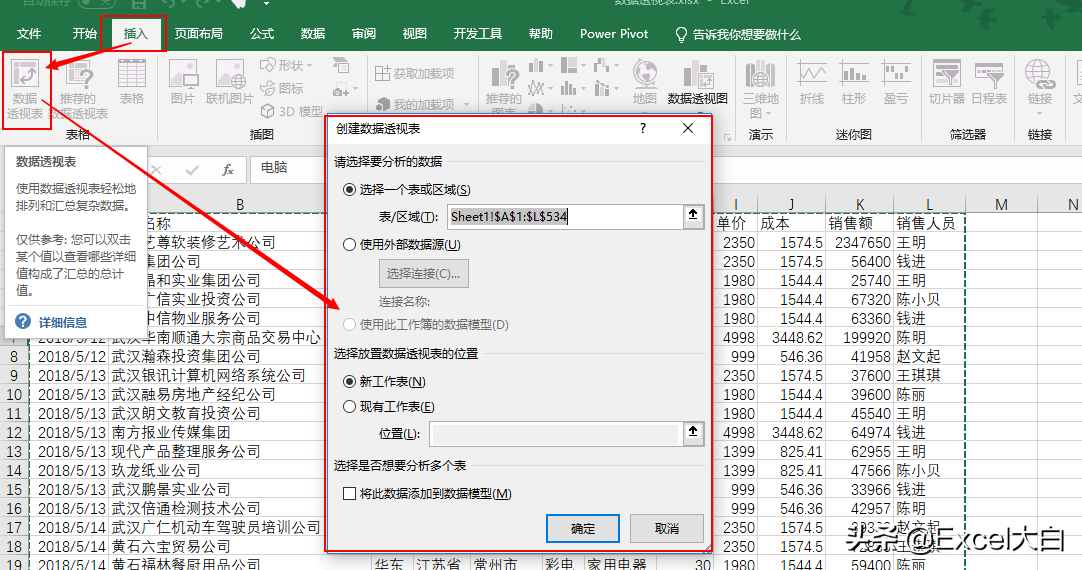
Task: Click the Timeline (日程表) icon
Action: (989, 83)
